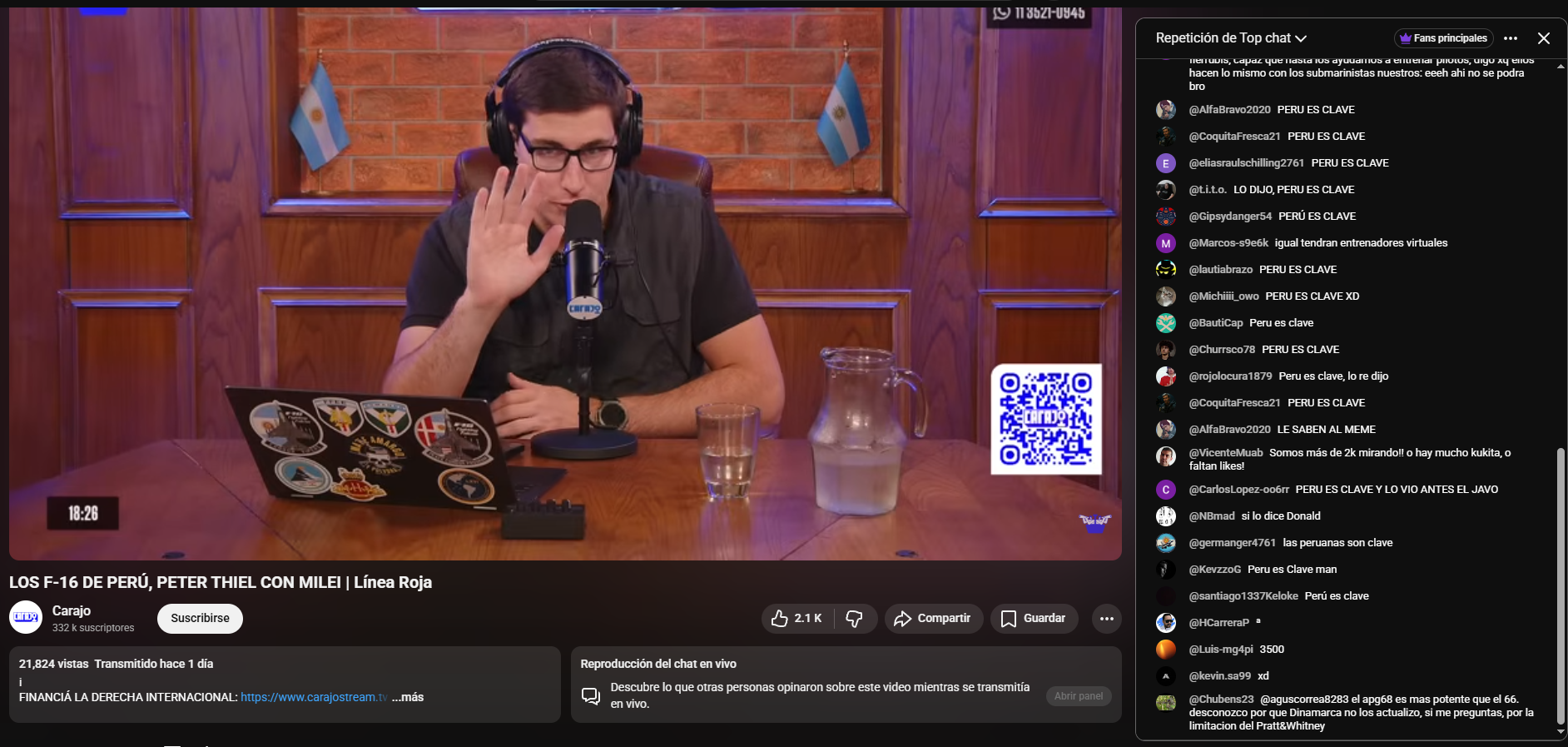Select @Luis-mg4pi username in chat
Screen dimensions: 1568x747
1221,650
